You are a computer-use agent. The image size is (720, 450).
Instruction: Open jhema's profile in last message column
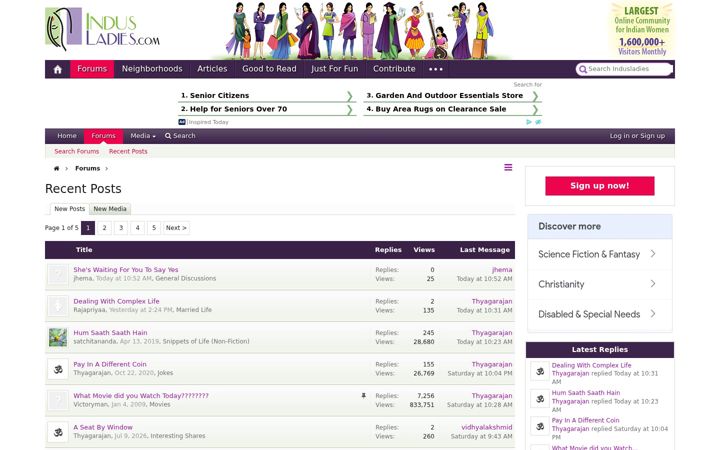point(502,270)
